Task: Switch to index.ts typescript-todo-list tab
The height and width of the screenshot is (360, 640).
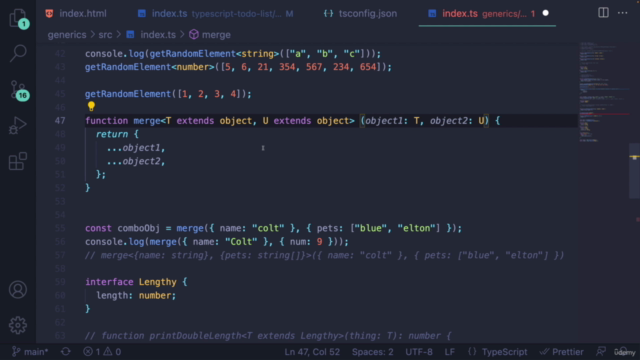Action: click(x=217, y=13)
